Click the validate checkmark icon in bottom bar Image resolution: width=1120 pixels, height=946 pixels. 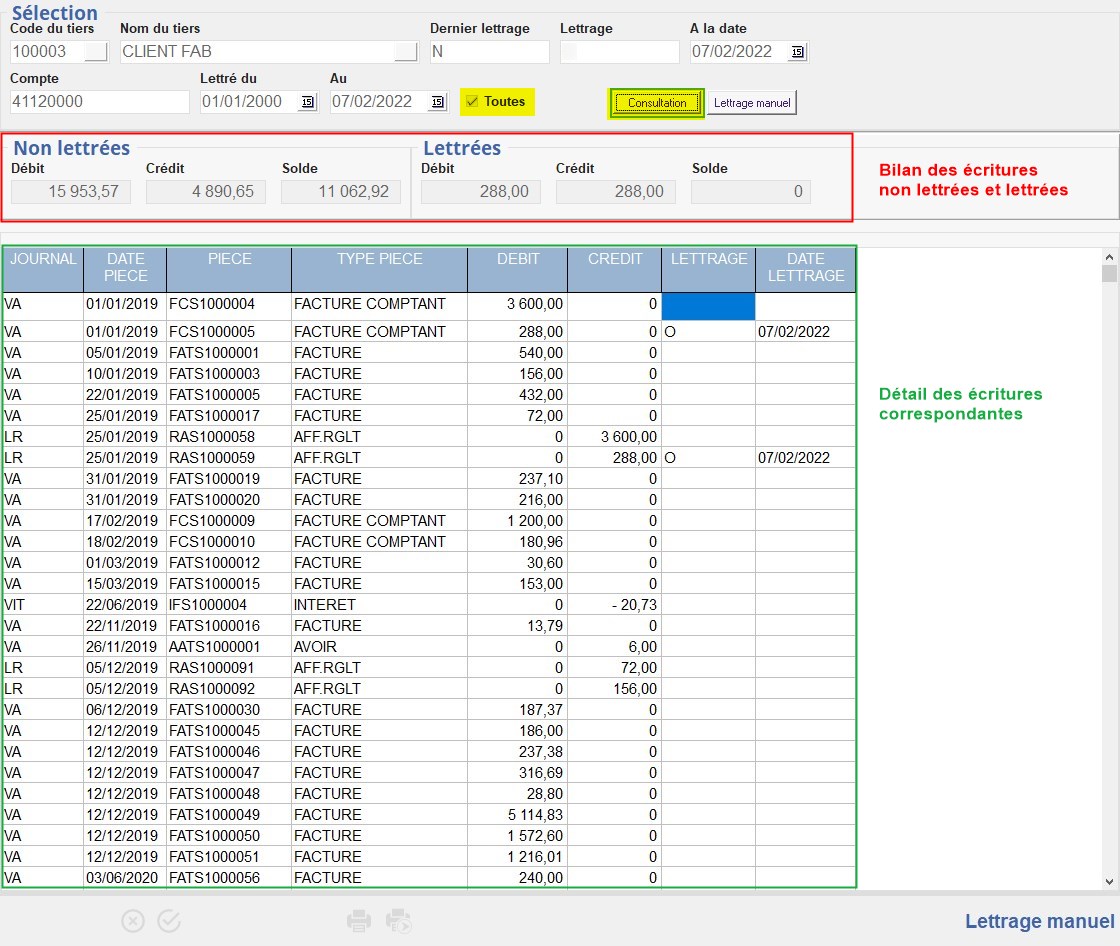click(x=169, y=921)
